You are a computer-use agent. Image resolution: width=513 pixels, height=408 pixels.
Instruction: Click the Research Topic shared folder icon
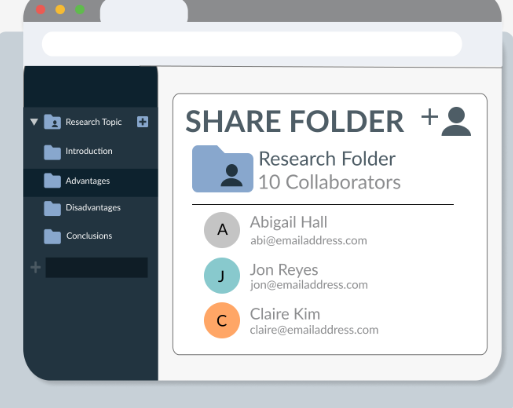(x=52, y=122)
